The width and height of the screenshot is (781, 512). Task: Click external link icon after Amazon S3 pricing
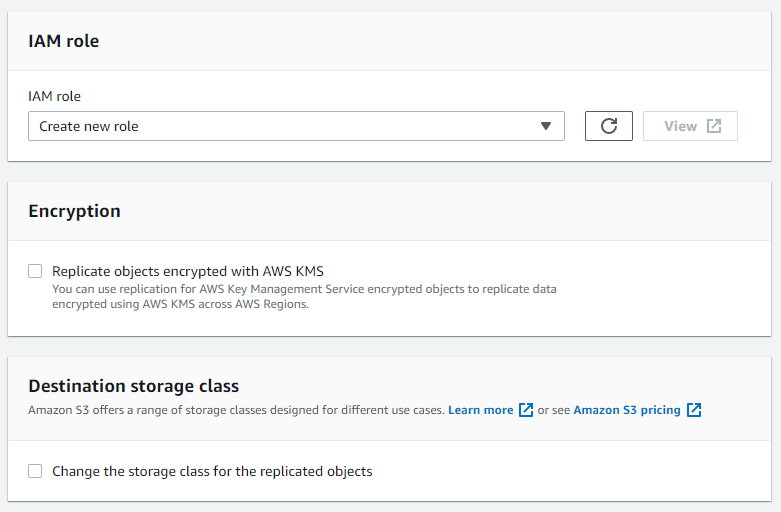[694, 410]
